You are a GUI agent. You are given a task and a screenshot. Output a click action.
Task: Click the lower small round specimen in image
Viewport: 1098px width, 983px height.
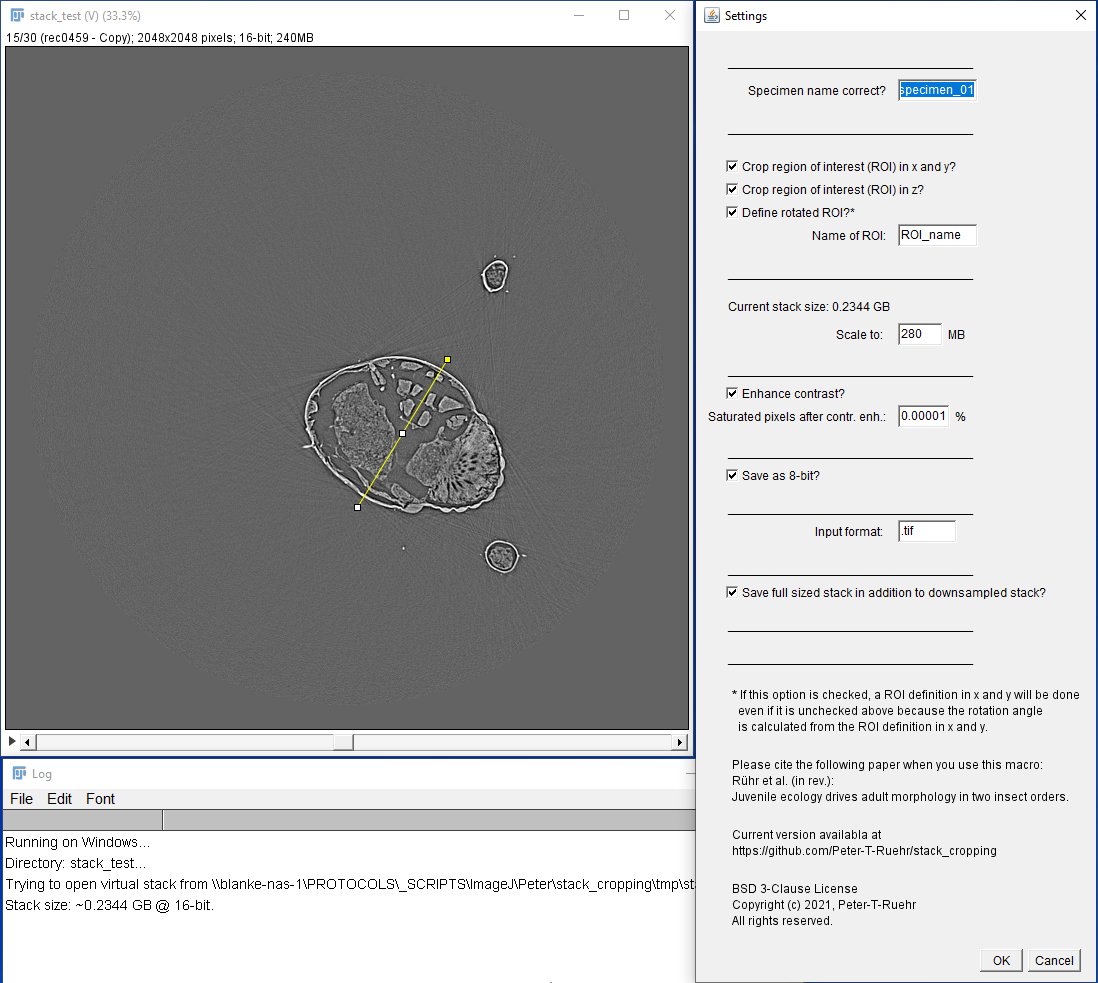[x=502, y=557]
